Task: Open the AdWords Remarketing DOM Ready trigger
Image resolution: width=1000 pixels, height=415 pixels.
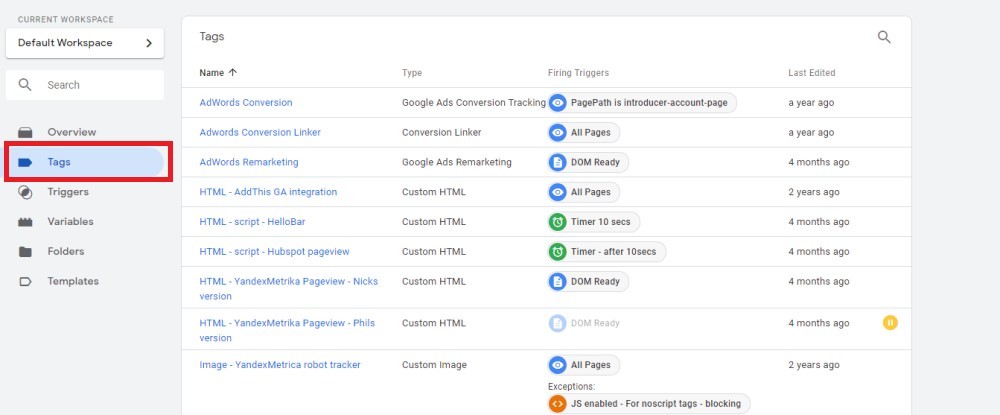Action: (588, 162)
